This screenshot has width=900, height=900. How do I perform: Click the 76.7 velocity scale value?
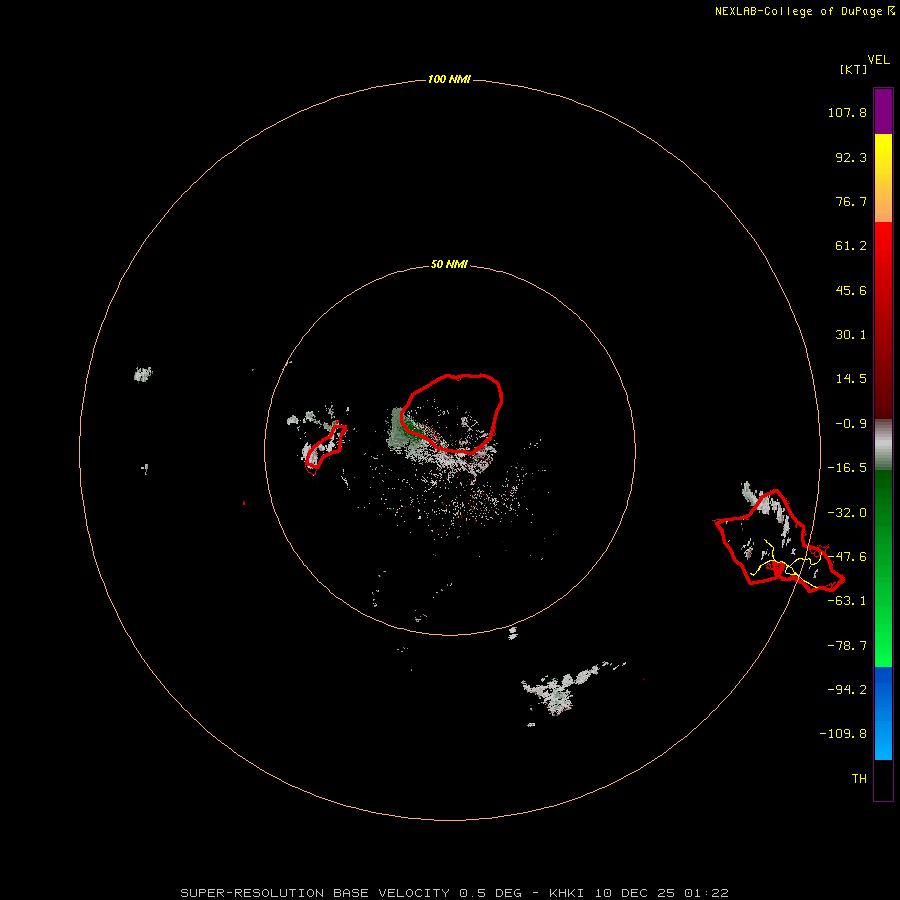pyautogui.click(x=851, y=201)
